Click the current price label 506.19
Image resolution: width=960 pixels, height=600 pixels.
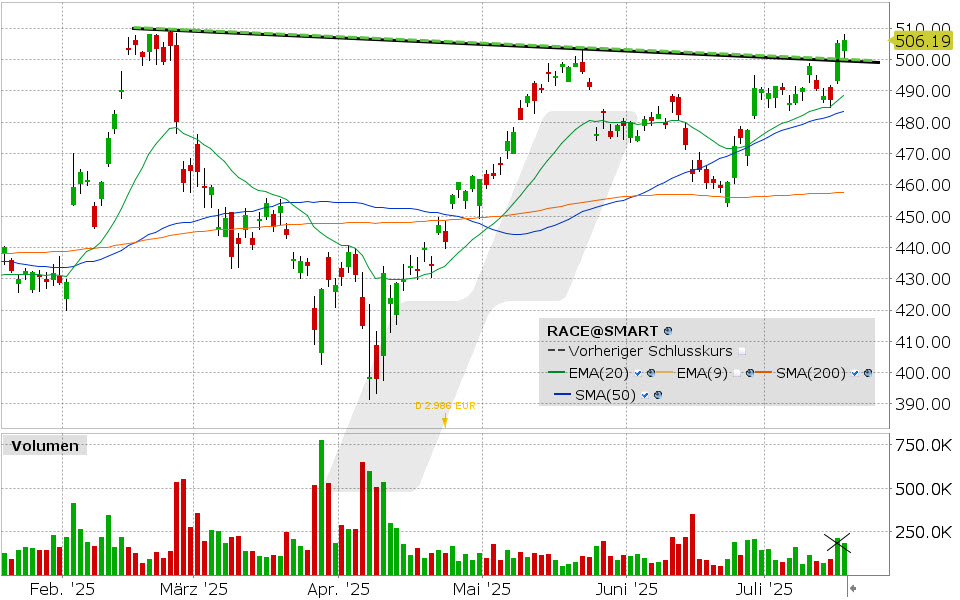(923, 41)
